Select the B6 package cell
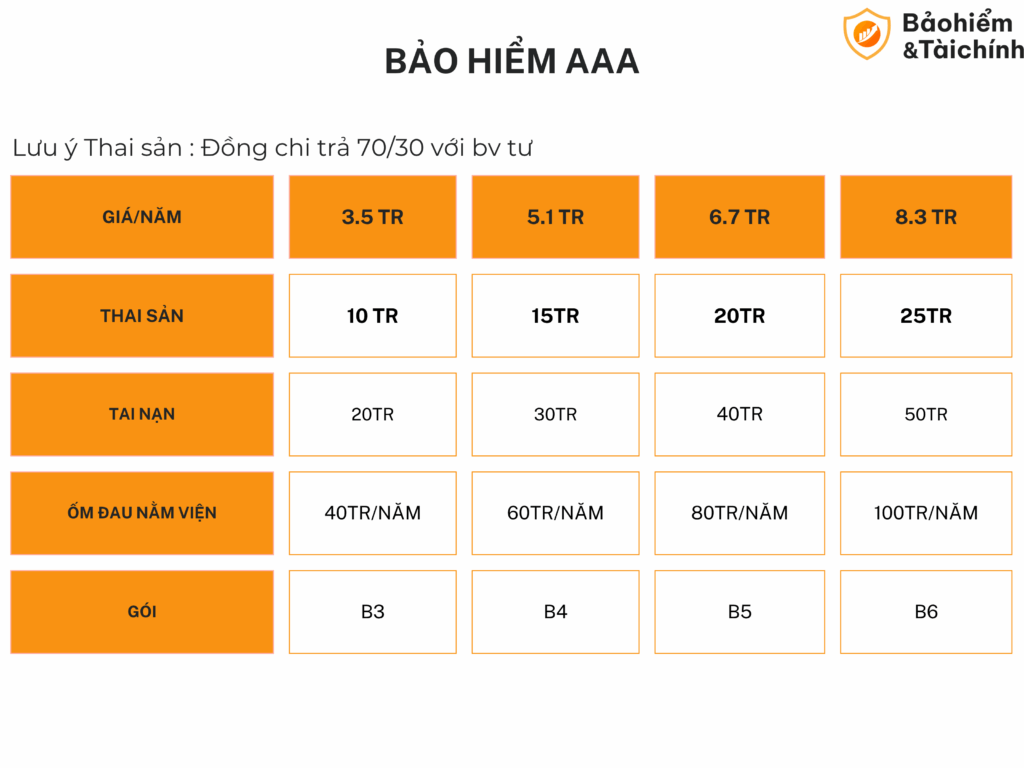This screenshot has width=1024, height=768. (x=926, y=611)
